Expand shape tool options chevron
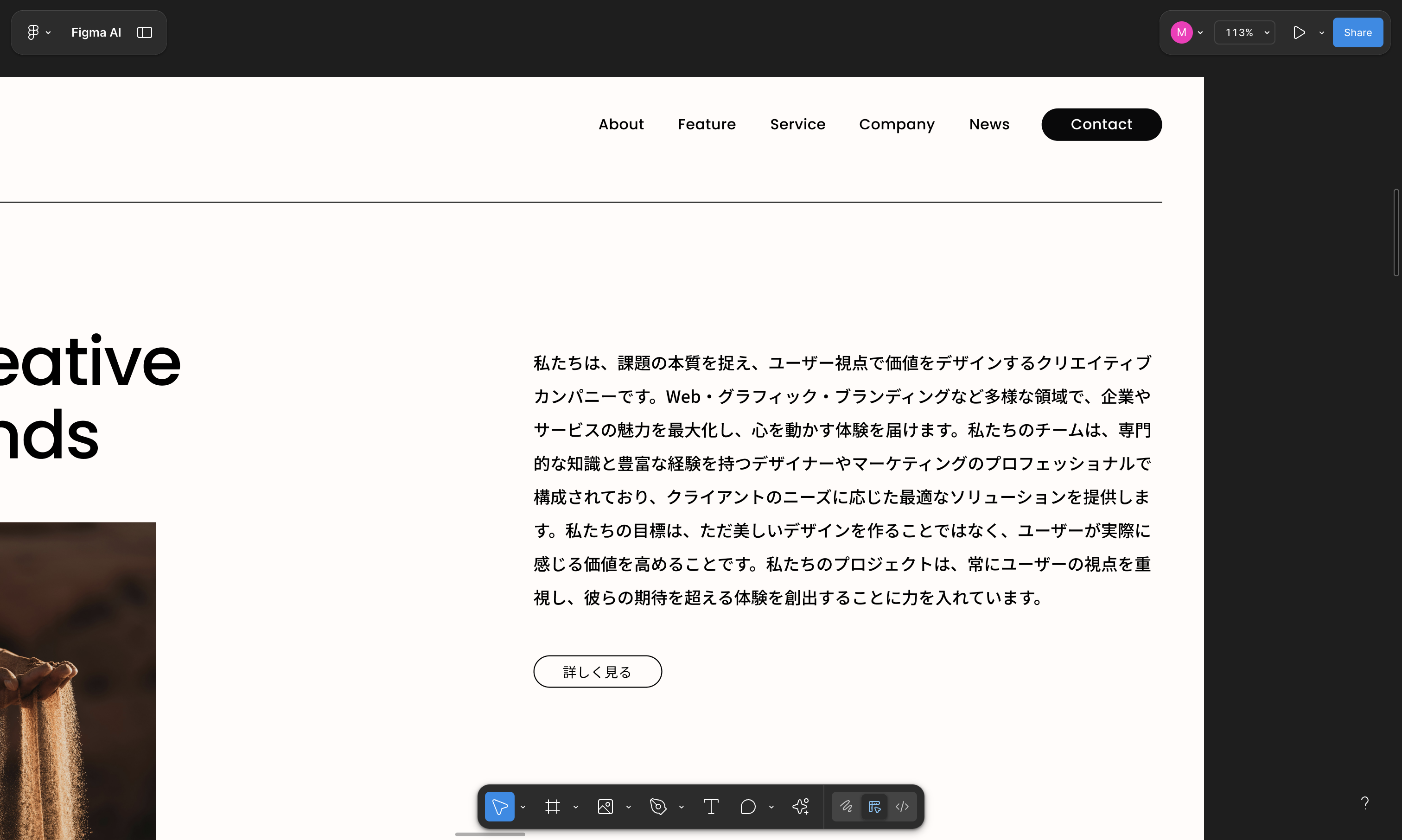The image size is (1402, 840). pos(628,807)
